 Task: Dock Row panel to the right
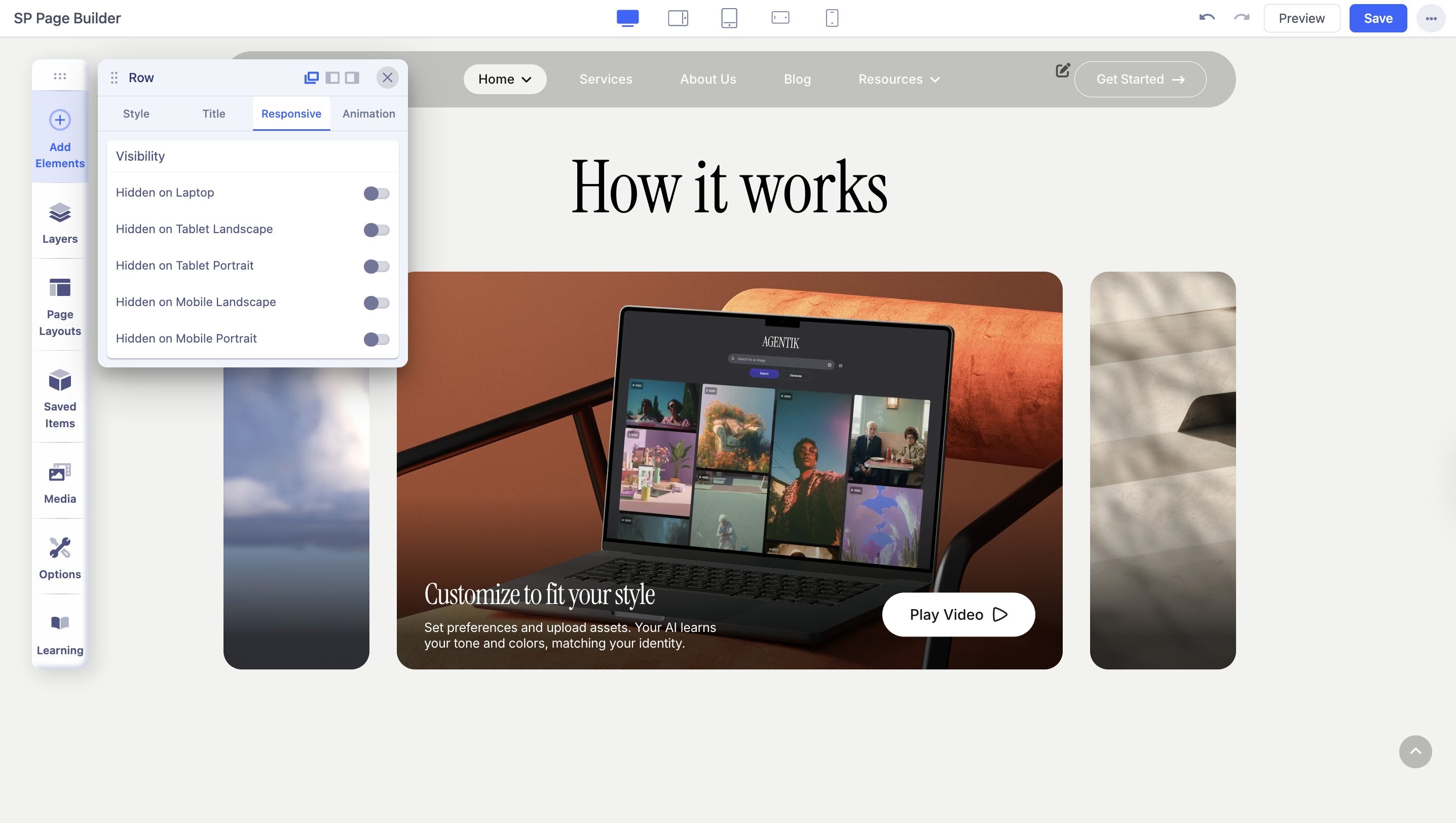point(352,78)
